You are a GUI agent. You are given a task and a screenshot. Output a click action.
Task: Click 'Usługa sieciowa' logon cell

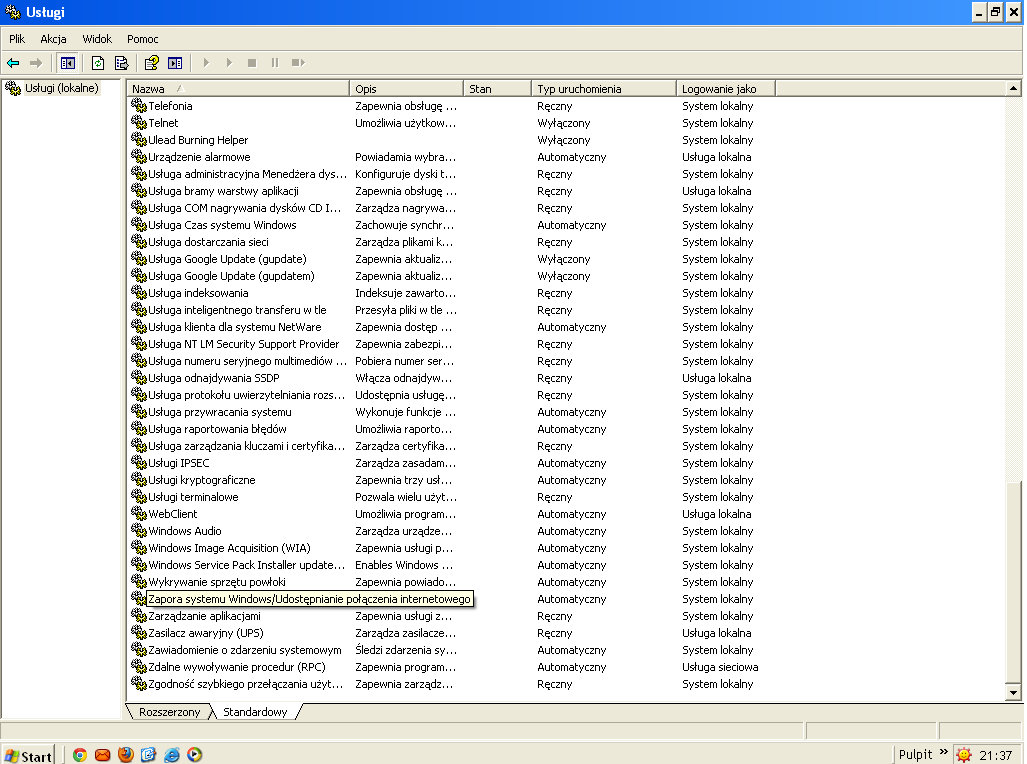click(720, 667)
